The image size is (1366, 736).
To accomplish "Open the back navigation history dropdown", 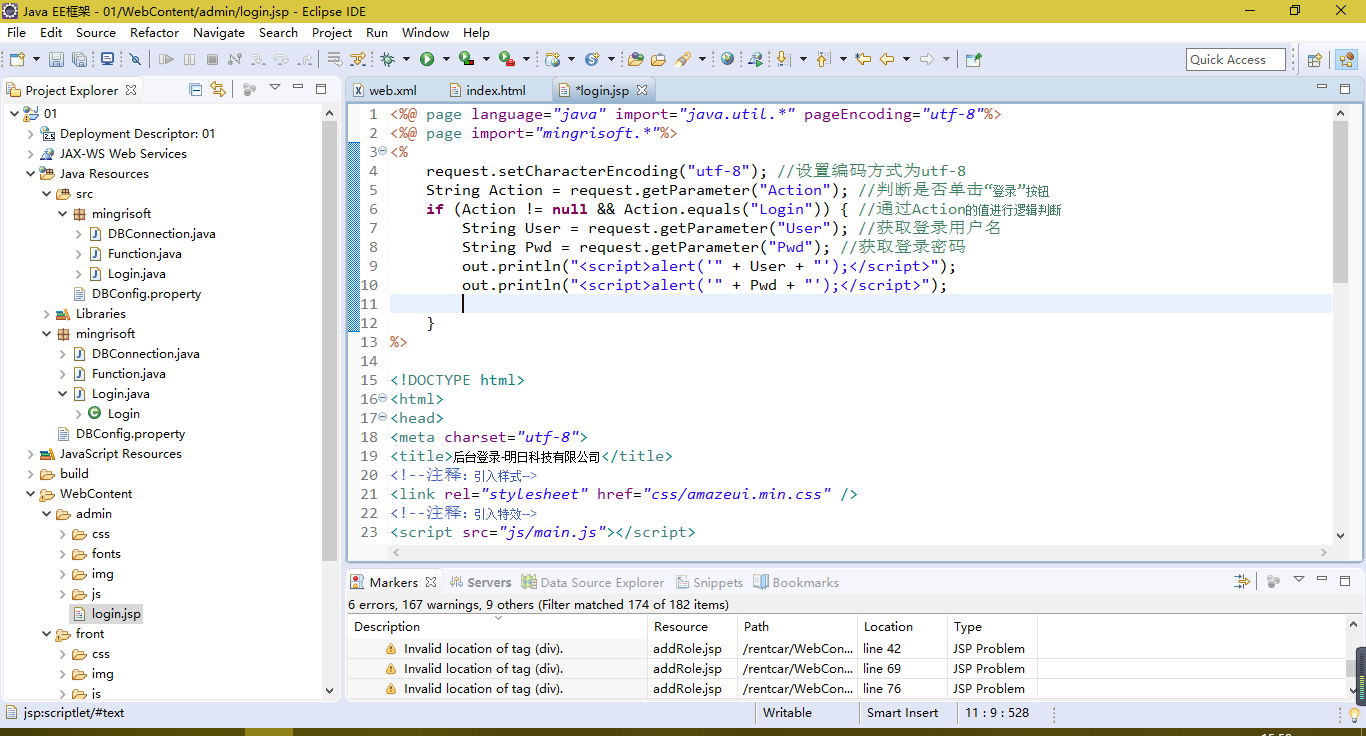I will coord(906,60).
